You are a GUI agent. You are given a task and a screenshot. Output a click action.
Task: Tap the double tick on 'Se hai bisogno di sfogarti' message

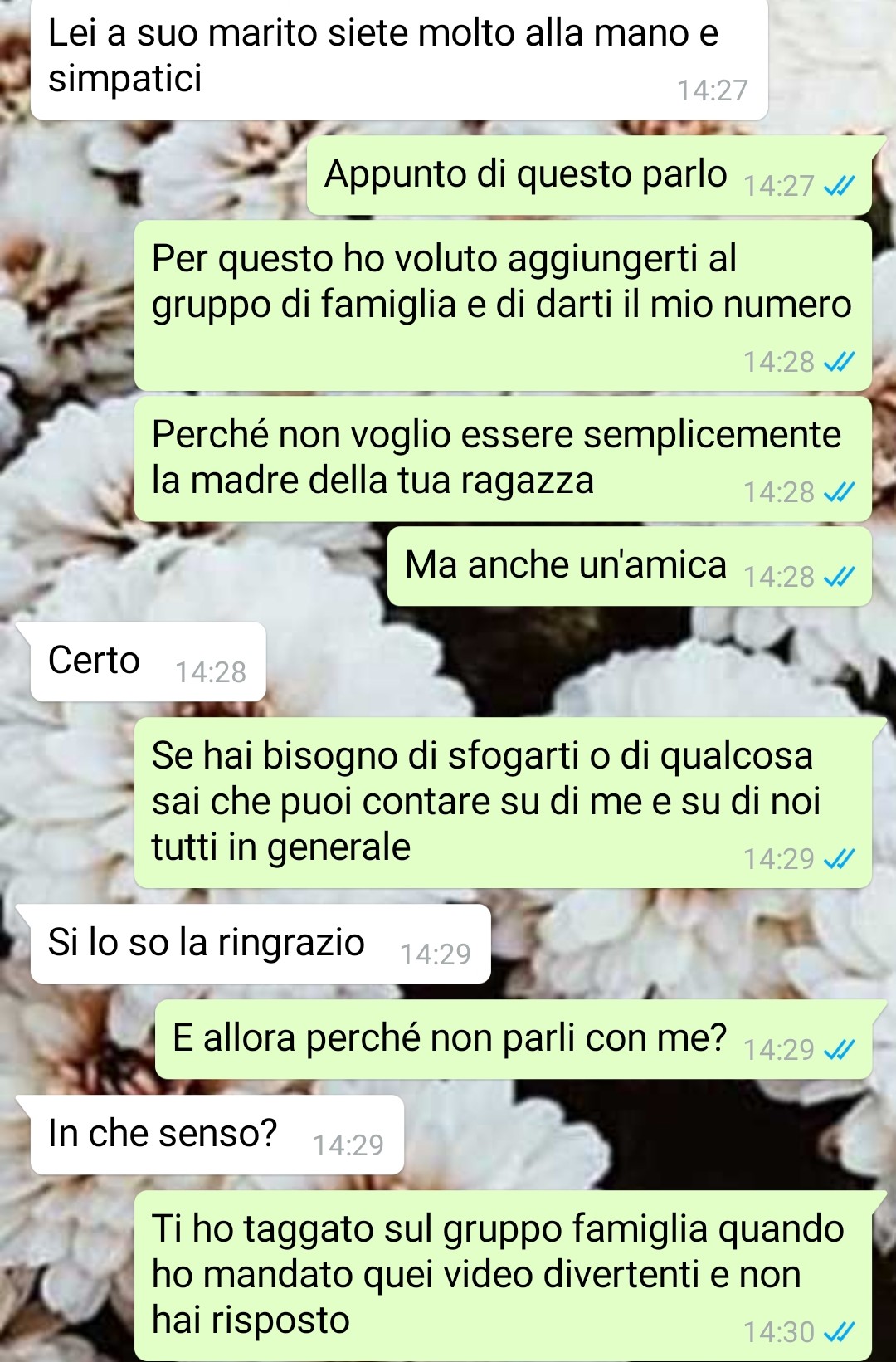pos(839,859)
